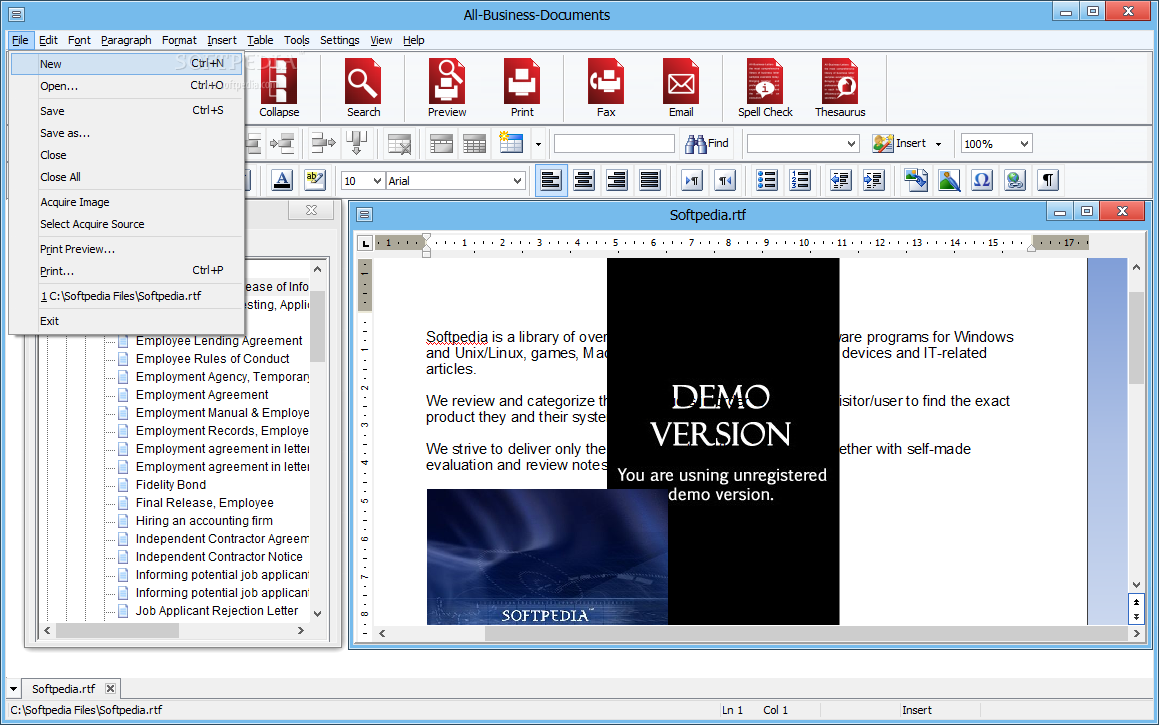The height and width of the screenshot is (725, 1159).
Task: Run Spell Check
Action: 765,89
